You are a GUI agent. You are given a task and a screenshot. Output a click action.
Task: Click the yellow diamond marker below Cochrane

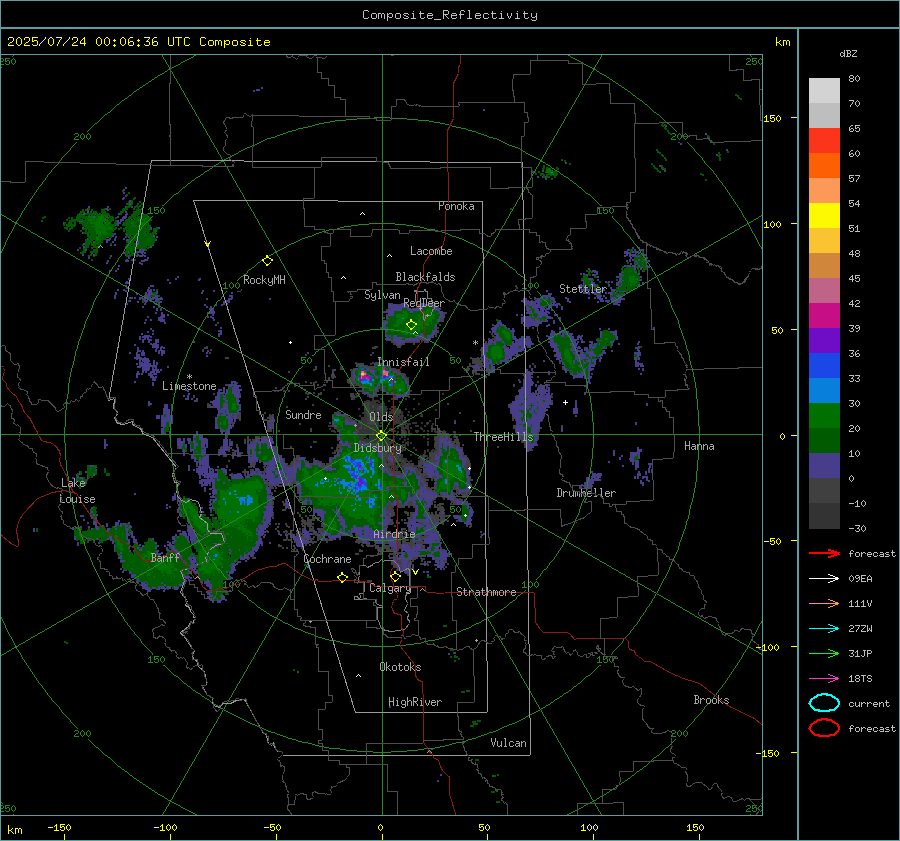[x=342, y=577]
